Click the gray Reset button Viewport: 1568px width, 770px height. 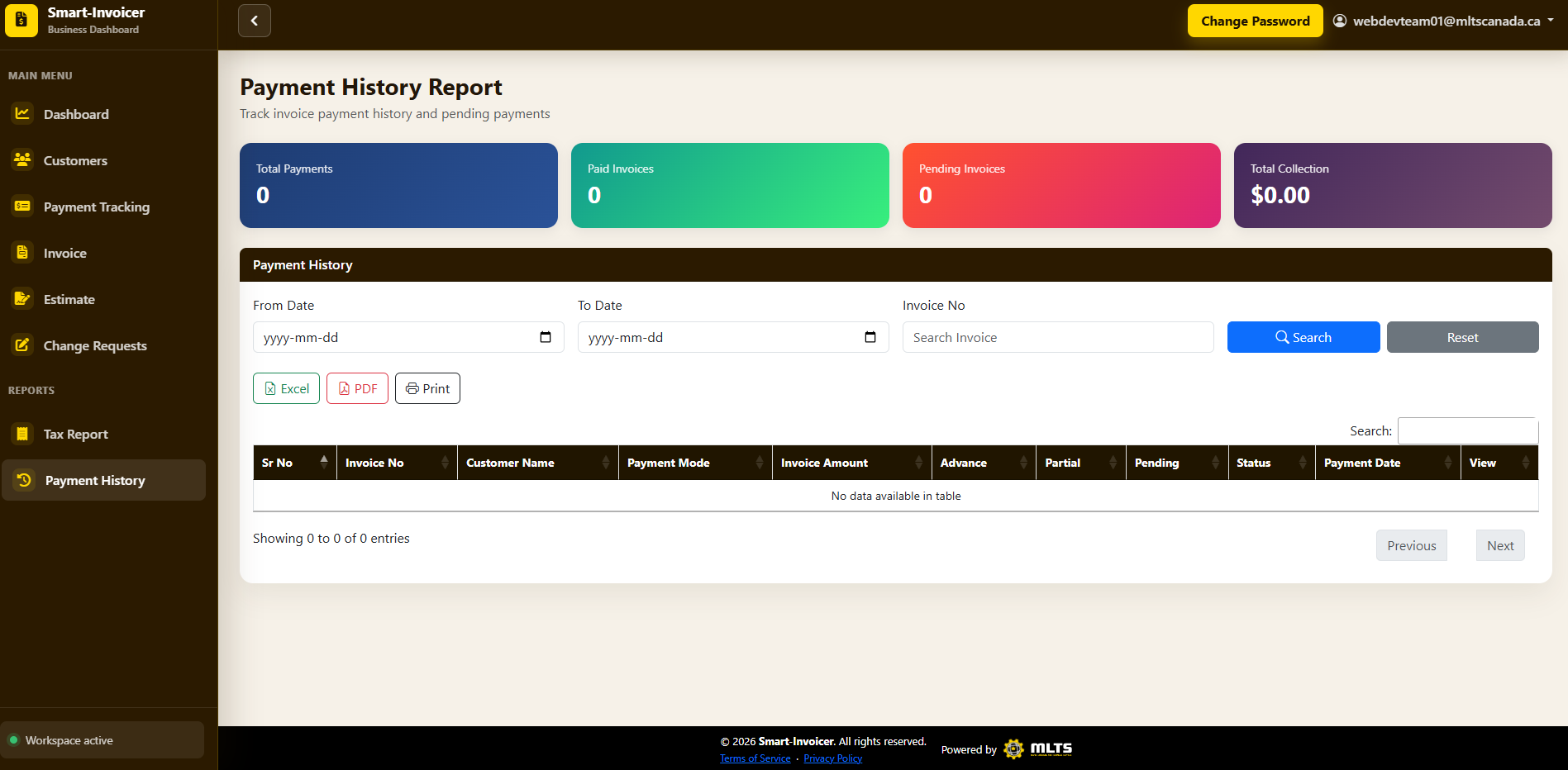(x=1462, y=337)
